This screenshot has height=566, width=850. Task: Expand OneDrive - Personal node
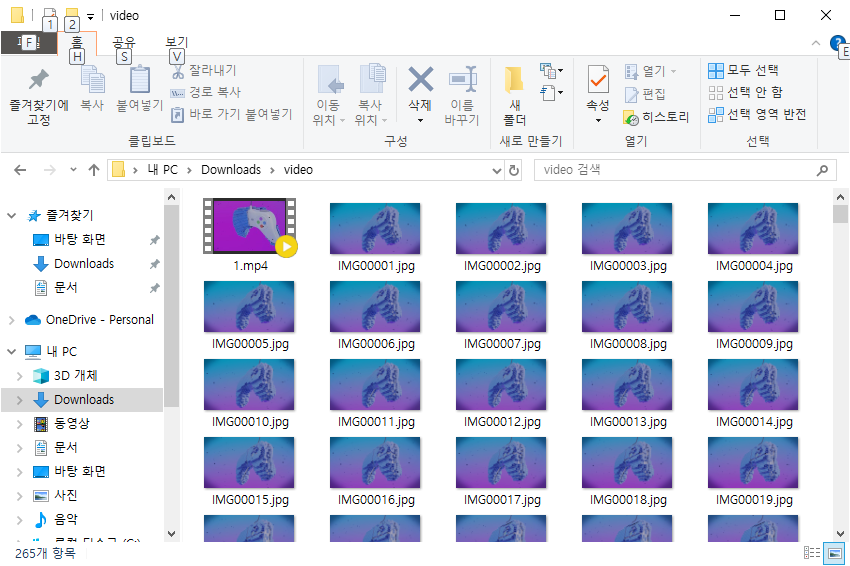[x=11, y=320]
